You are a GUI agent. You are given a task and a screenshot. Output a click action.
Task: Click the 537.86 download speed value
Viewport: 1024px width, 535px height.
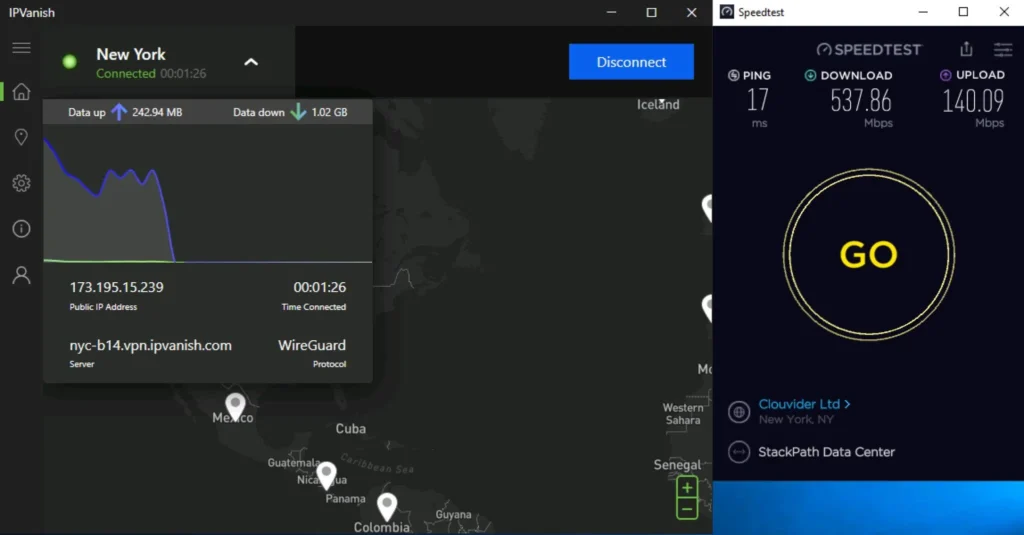pos(861,101)
